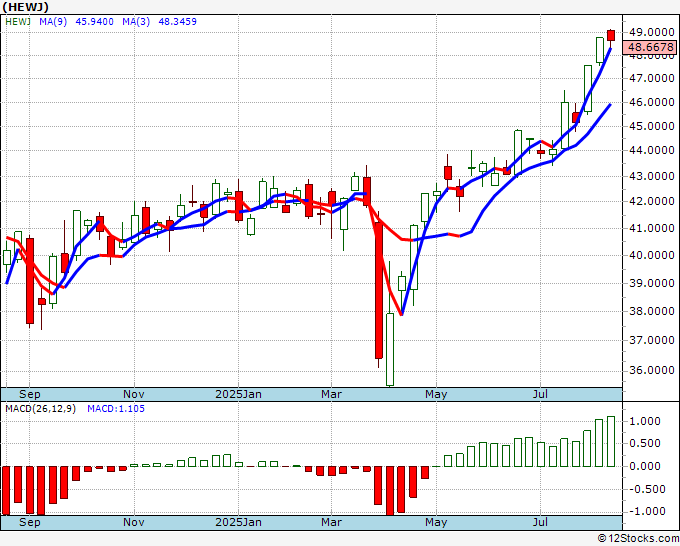The height and width of the screenshot is (546, 680).
Task: Click the 38.0000 price axis label
Action: point(652,311)
